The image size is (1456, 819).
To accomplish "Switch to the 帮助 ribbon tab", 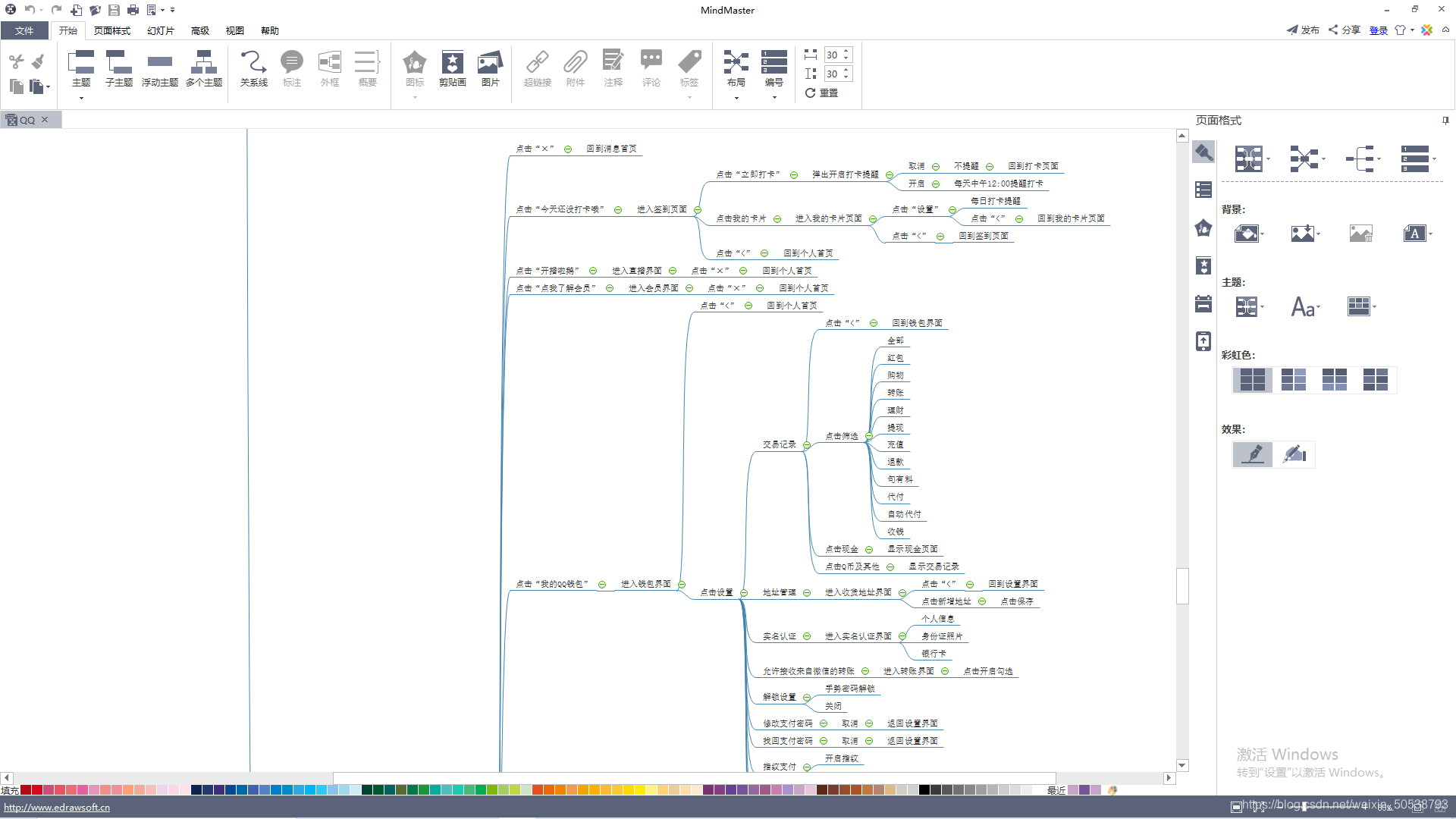I will [x=270, y=31].
